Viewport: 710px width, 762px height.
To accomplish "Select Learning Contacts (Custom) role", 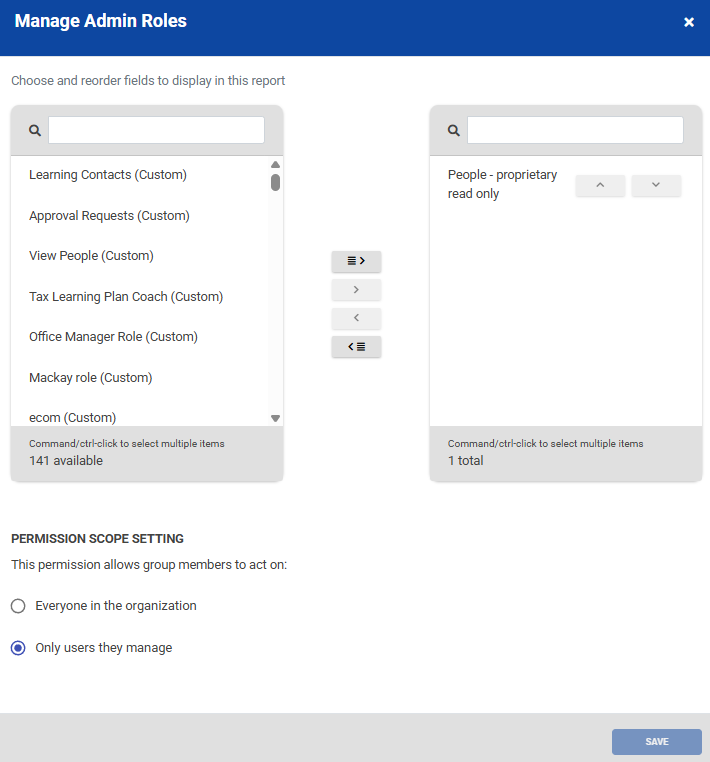I will (x=108, y=175).
